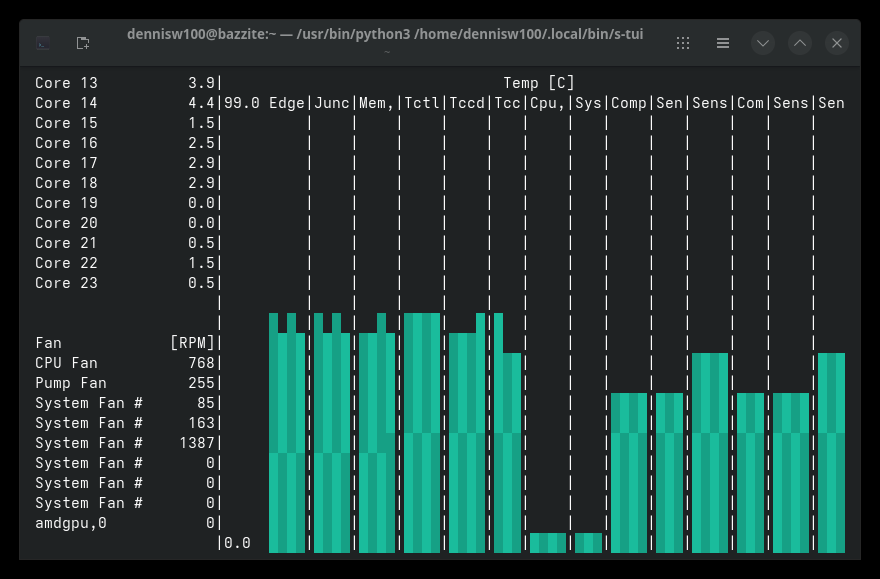This screenshot has height=579, width=880.
Task: Click the Junc temperature column label
Action: [332, 103]
